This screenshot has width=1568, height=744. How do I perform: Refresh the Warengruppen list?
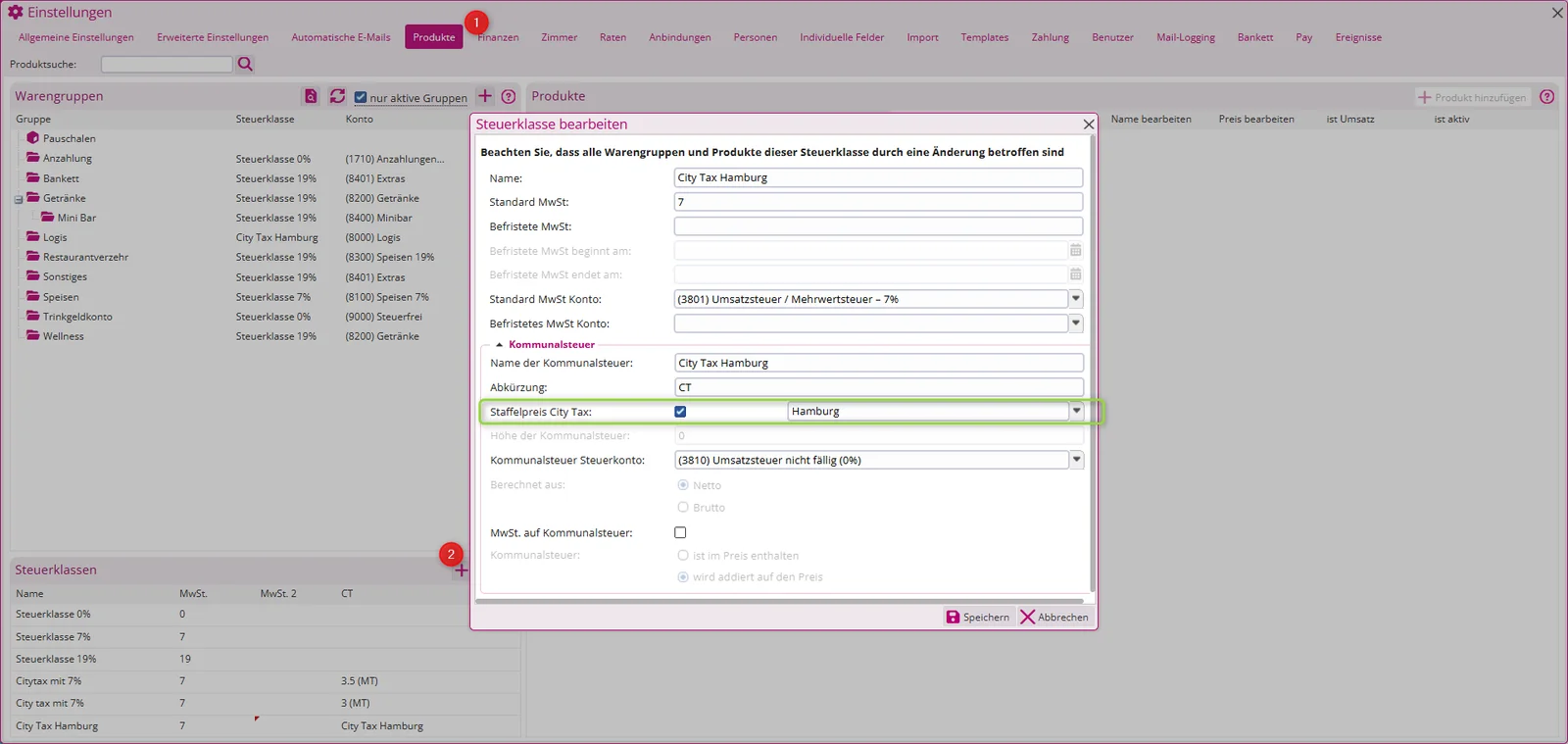coord(337,96)
